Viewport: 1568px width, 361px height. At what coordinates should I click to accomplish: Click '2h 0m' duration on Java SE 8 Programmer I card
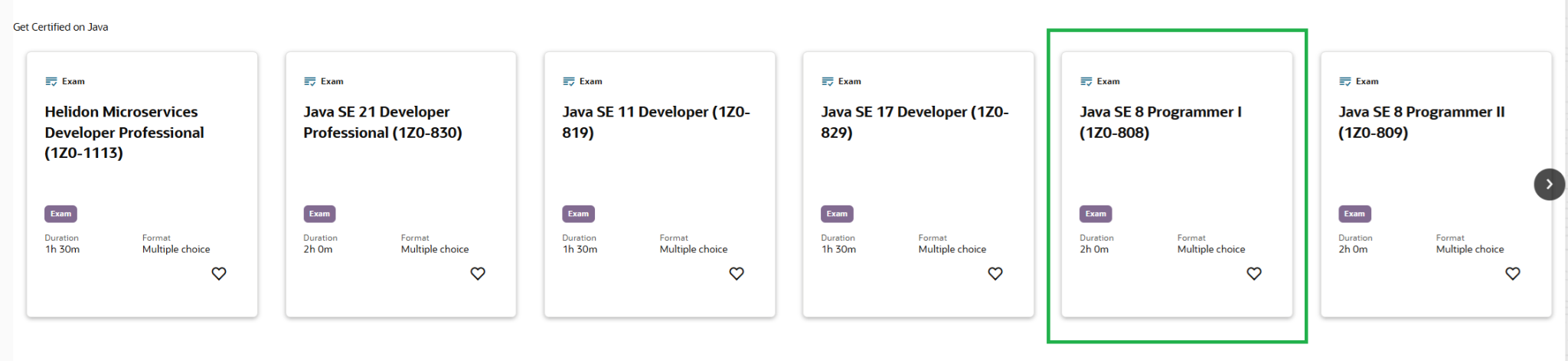(x=1094, y=249)
